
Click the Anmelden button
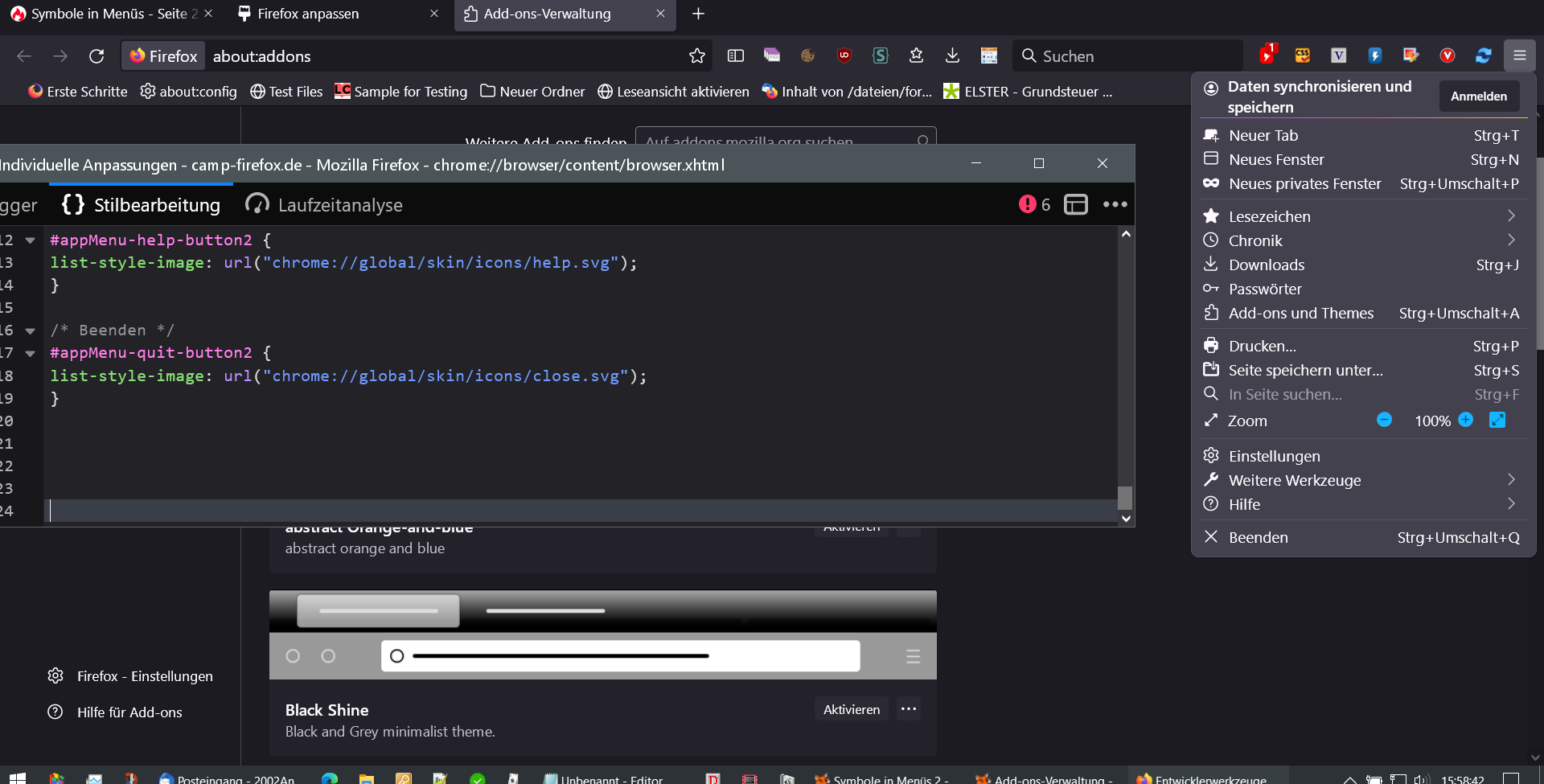(1478, 96)
